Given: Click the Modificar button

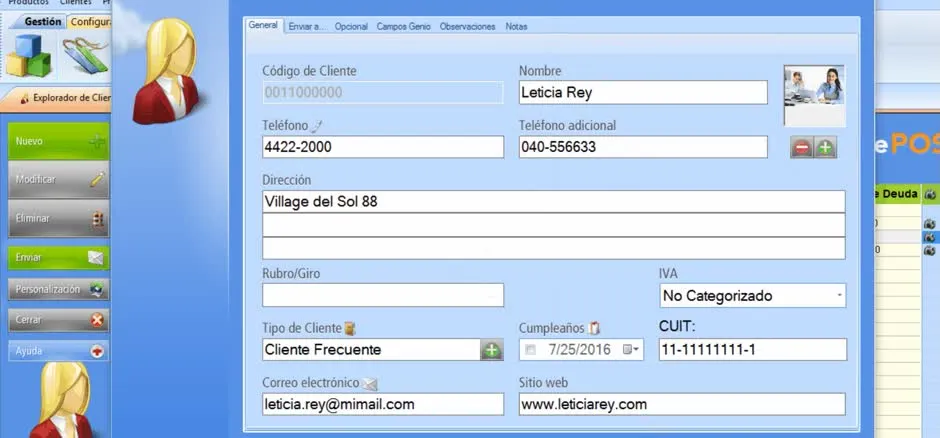Looking at the screenshot, I should [59, 179].
